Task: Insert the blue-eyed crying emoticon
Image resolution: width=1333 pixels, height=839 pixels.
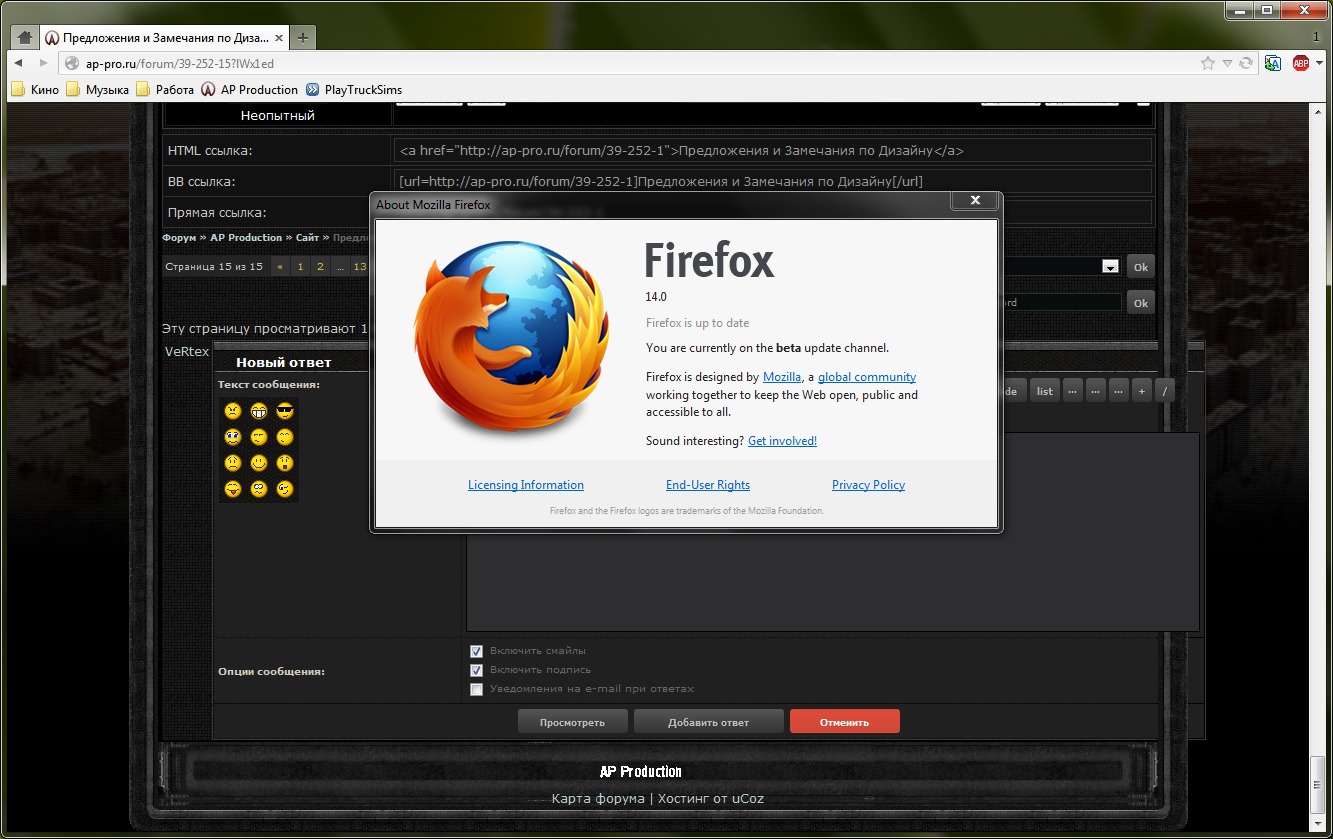Action: pyautogui.click(x=232, y=437)
